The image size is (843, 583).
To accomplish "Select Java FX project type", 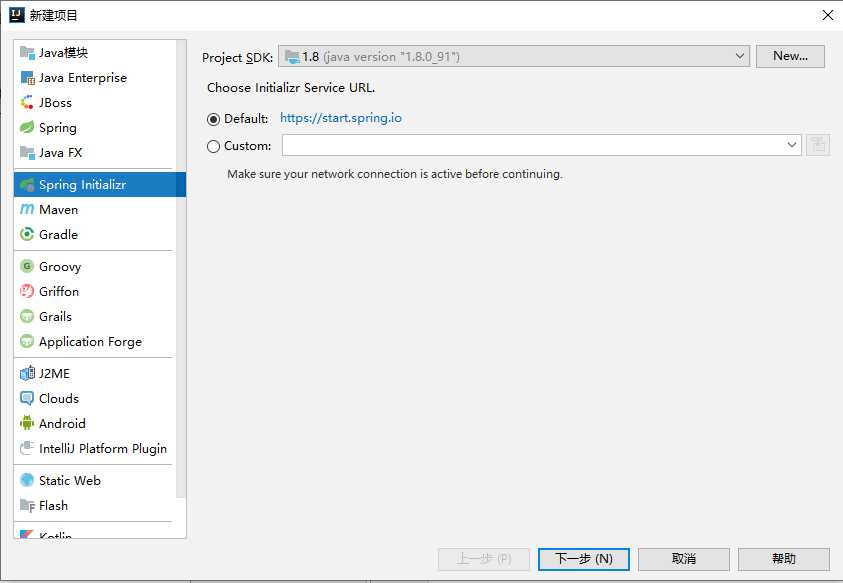I will [95, 152].
